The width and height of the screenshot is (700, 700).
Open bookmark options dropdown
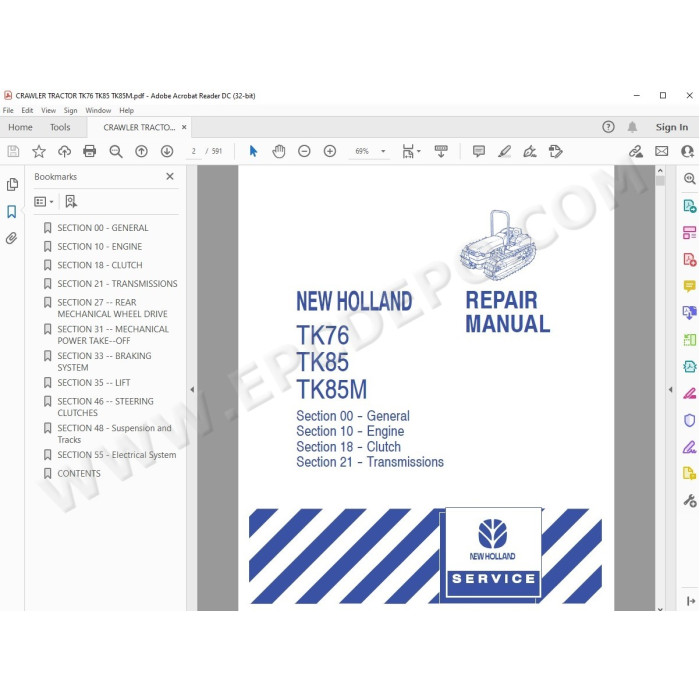click(44, 202)
